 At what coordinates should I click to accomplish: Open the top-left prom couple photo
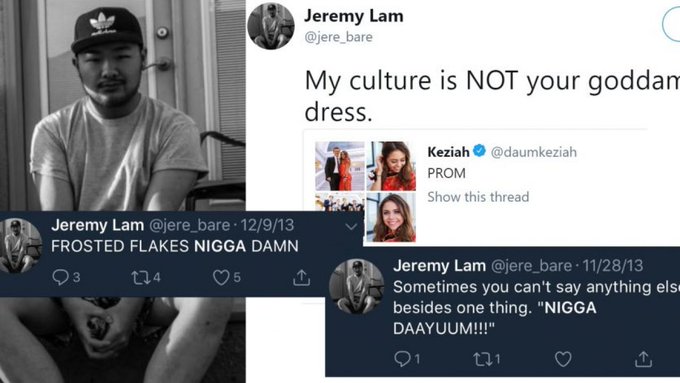(340, 166)
